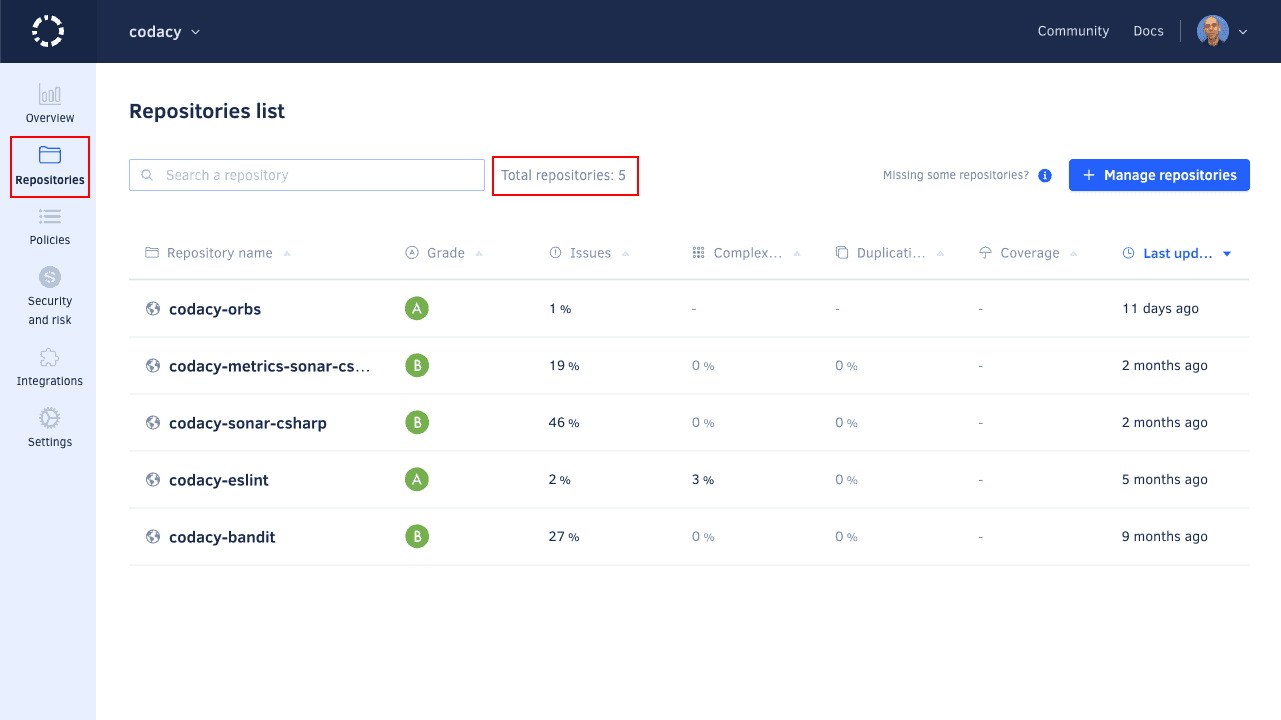Open the Integrations puzzle icon
Screen dimensions: 1281x720
tap(50, 358)
